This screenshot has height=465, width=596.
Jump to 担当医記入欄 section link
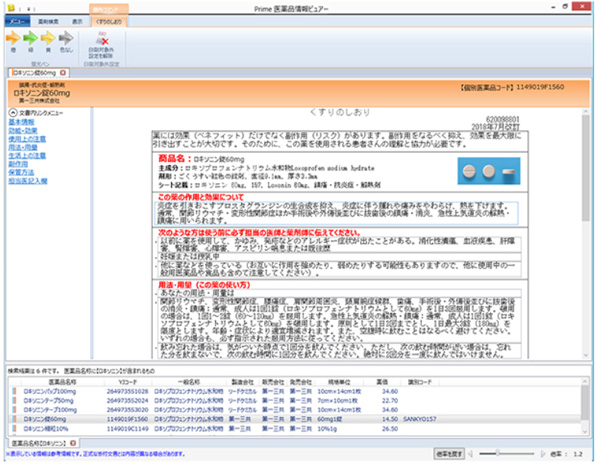(28, 181)
